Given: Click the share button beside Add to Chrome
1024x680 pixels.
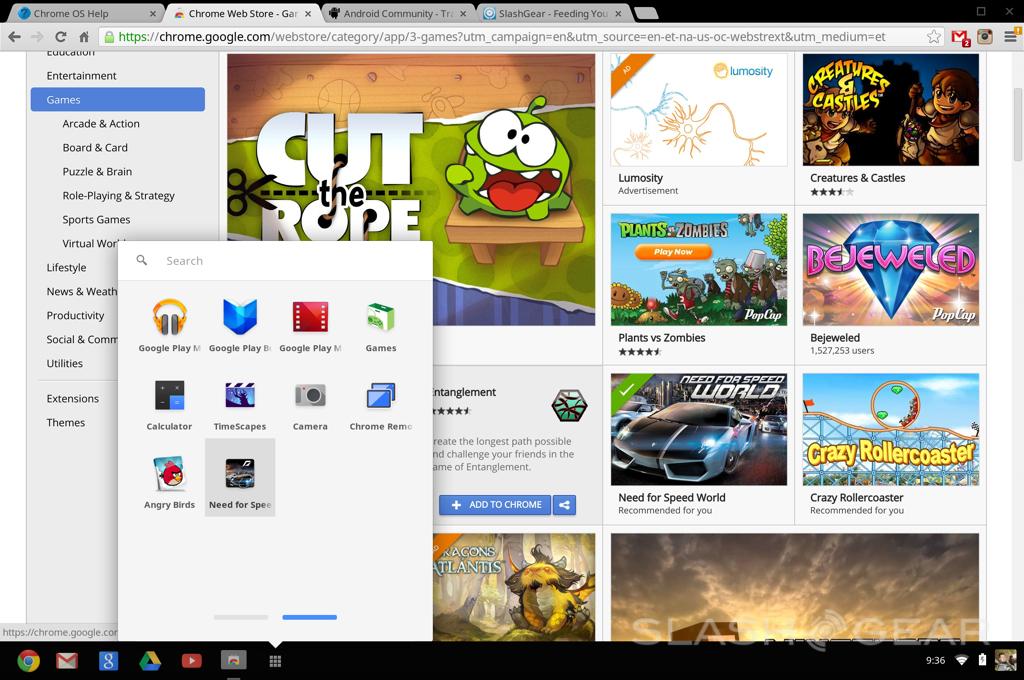Looking at the screenshot, I should [x=564, y=505].
